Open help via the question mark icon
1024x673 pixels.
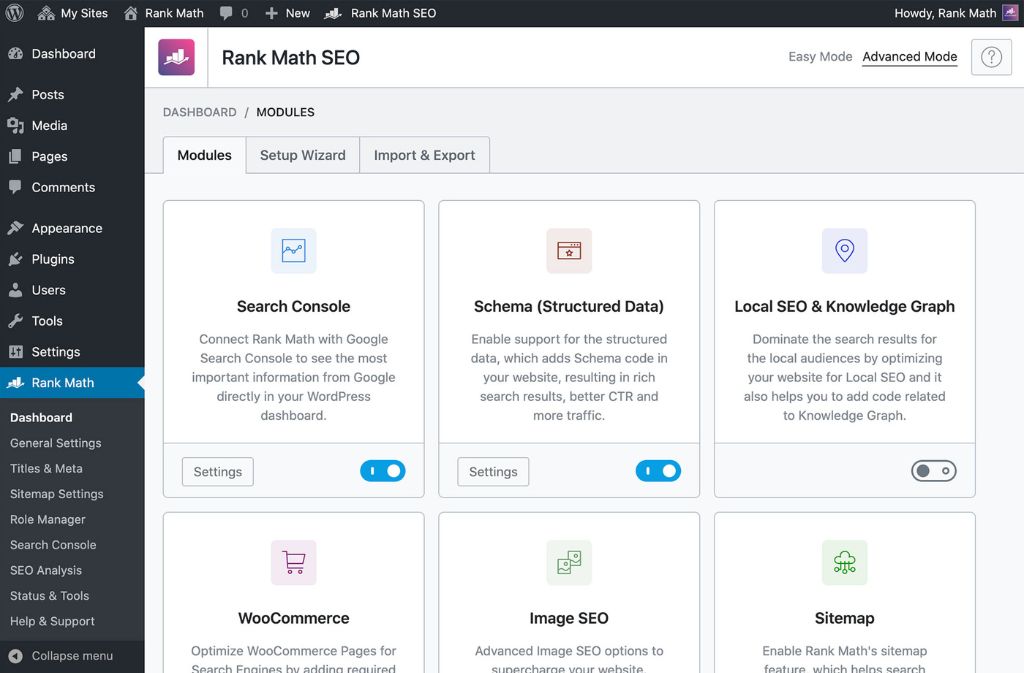990,57
